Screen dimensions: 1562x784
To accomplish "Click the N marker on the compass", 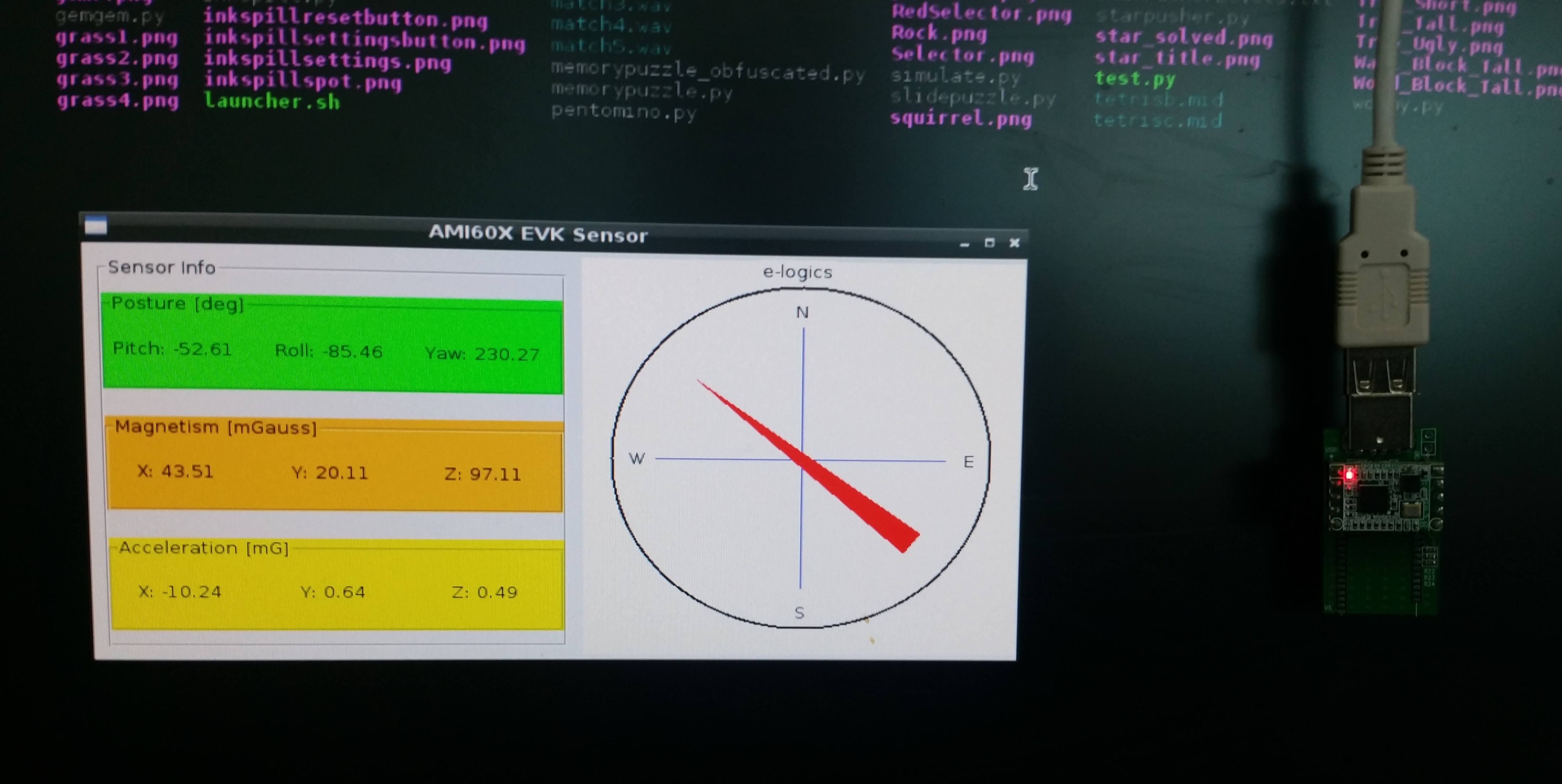I will click(802, 312).
